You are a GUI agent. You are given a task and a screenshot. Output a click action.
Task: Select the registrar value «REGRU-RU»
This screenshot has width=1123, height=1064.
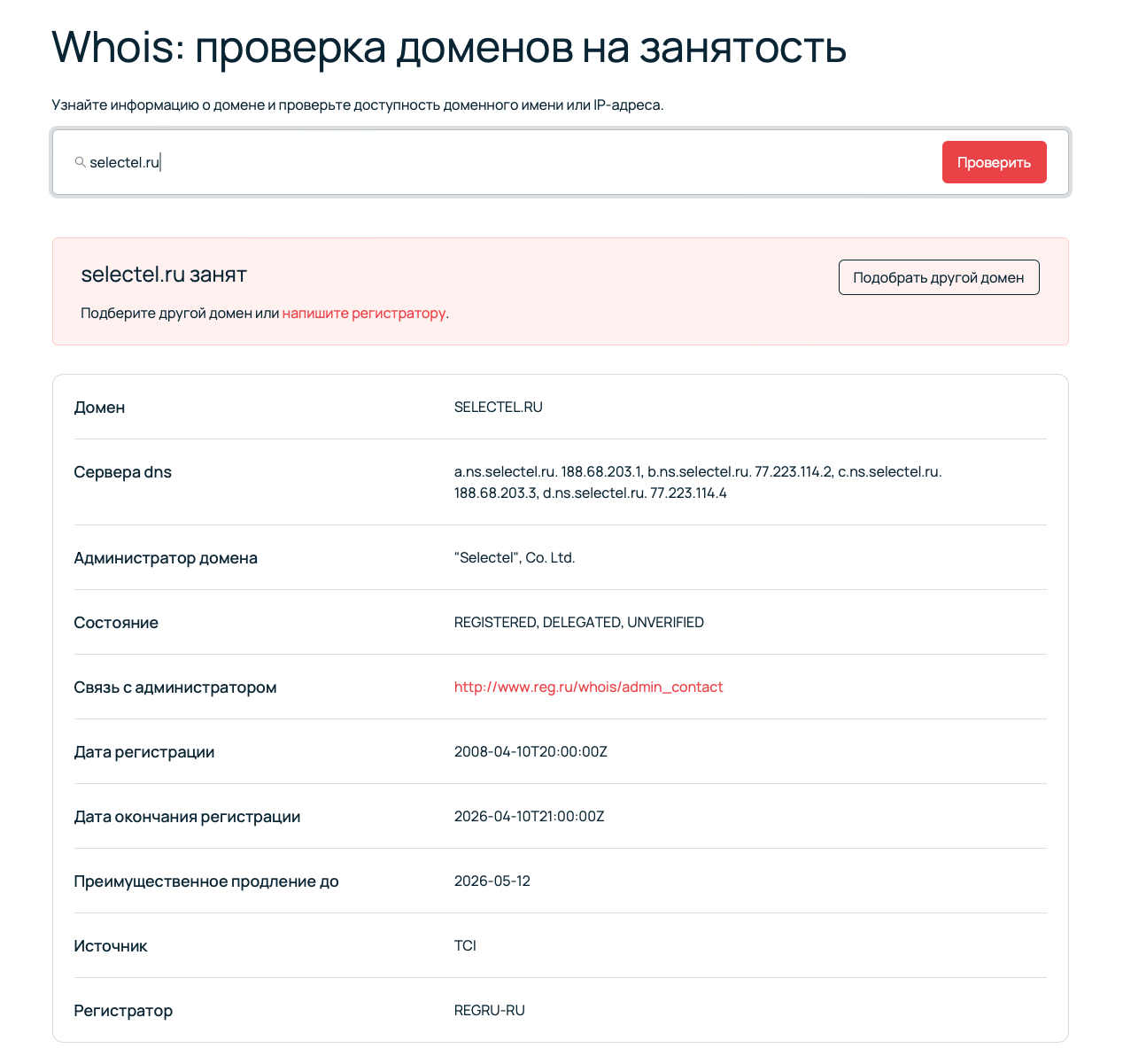[490, 1010]
